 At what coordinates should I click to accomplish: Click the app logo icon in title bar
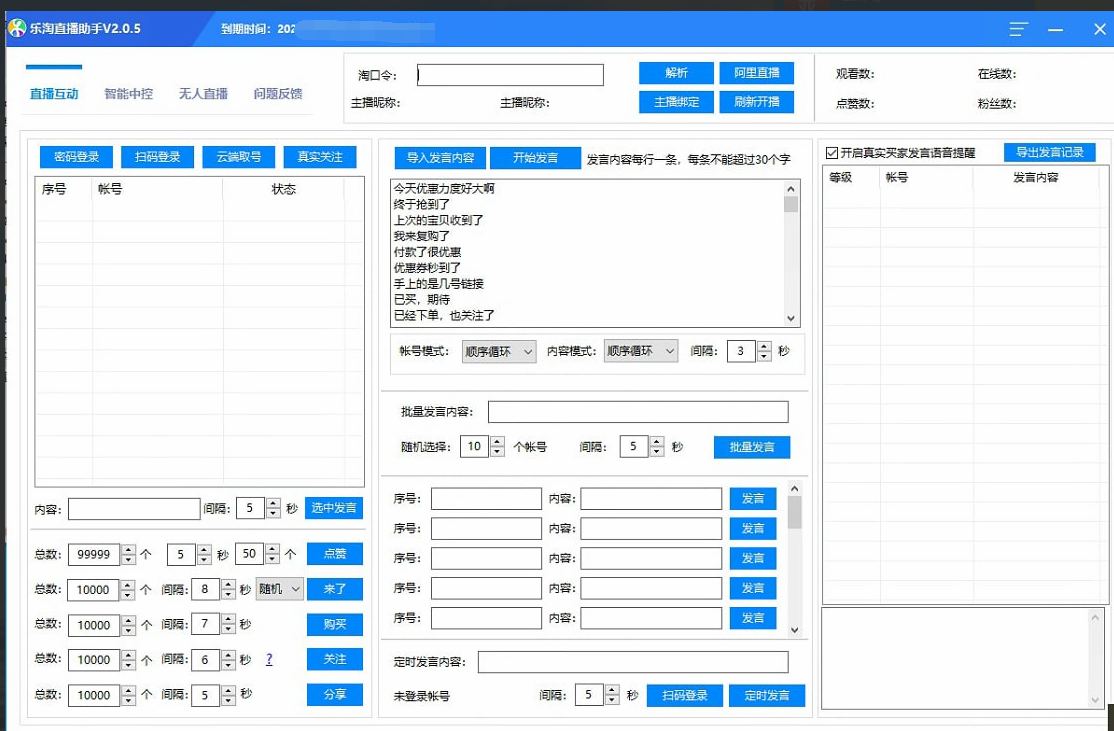point(17,28)
